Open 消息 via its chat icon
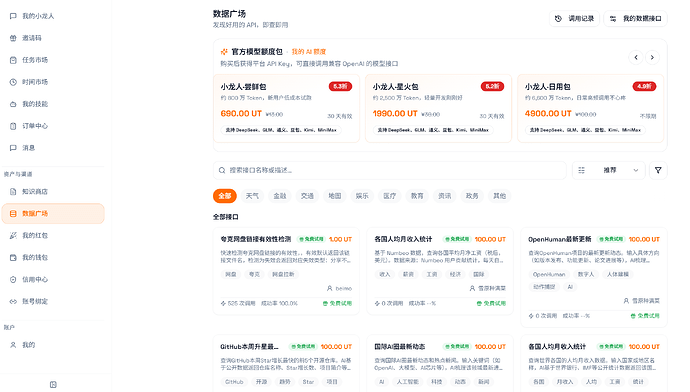 coord(13,148)
